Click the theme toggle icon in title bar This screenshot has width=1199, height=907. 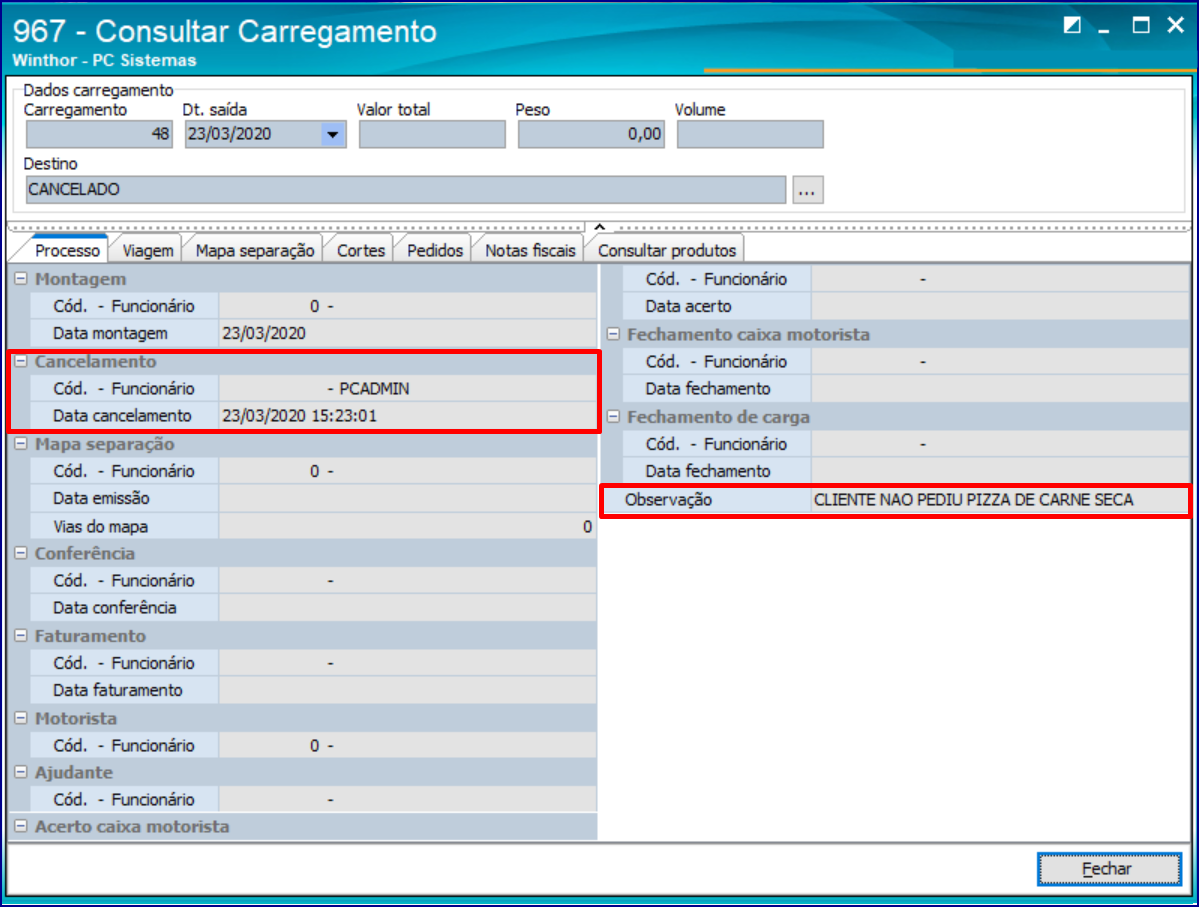click(x=1072, y=25)
